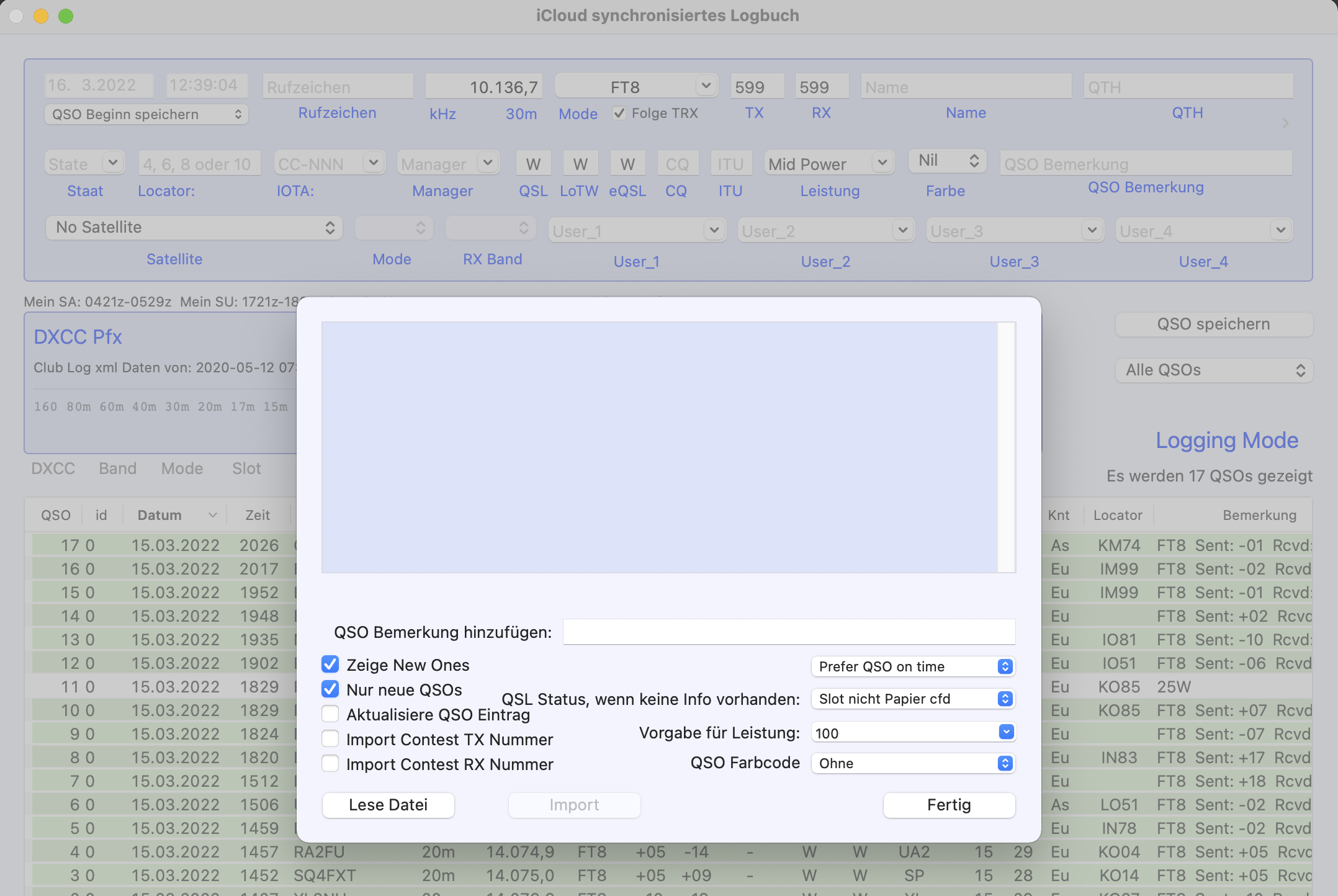Viewport: 1338px width, 896px height.
Task: Open the IOTA CC-NNN combo arrow
Action: coord(373,163)
